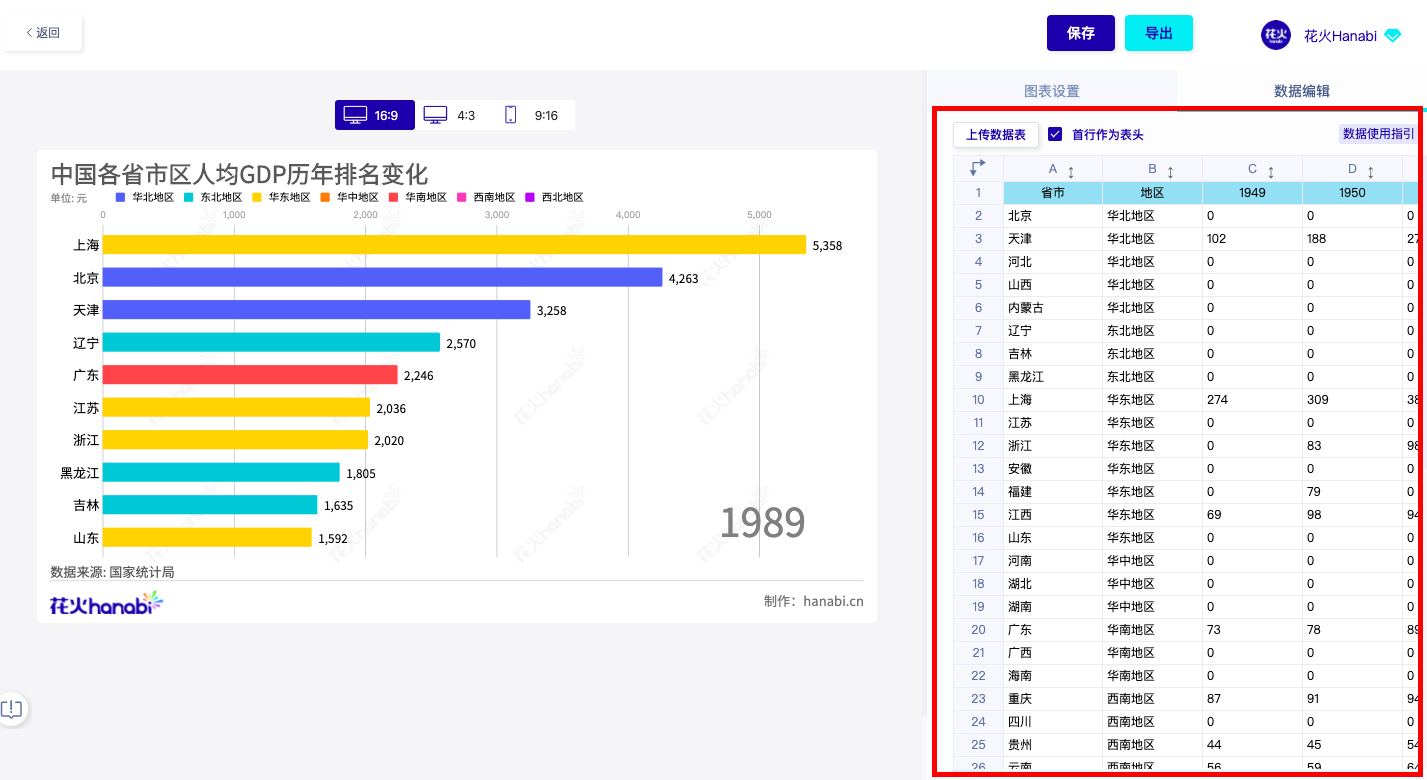Screen dimensions: 1427x780
Task: Click the diamond membership icon
Action: pyautogui.click(x=1393, y=35)
